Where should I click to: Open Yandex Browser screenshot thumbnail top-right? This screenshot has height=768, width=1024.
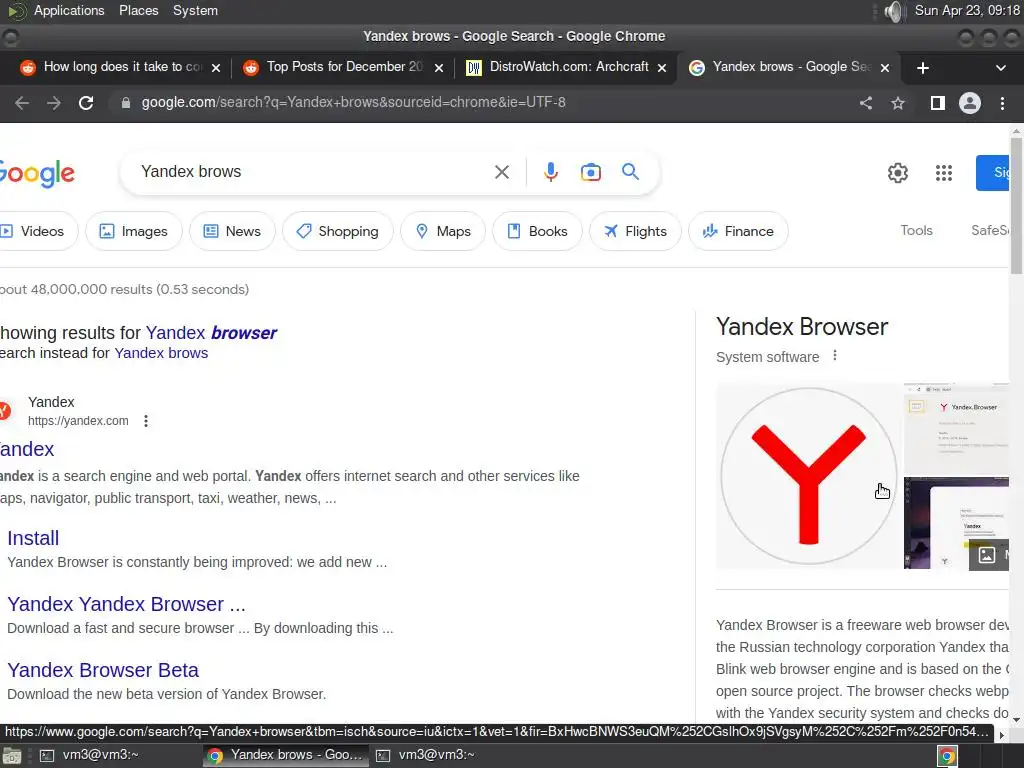(x=956, y=429)
